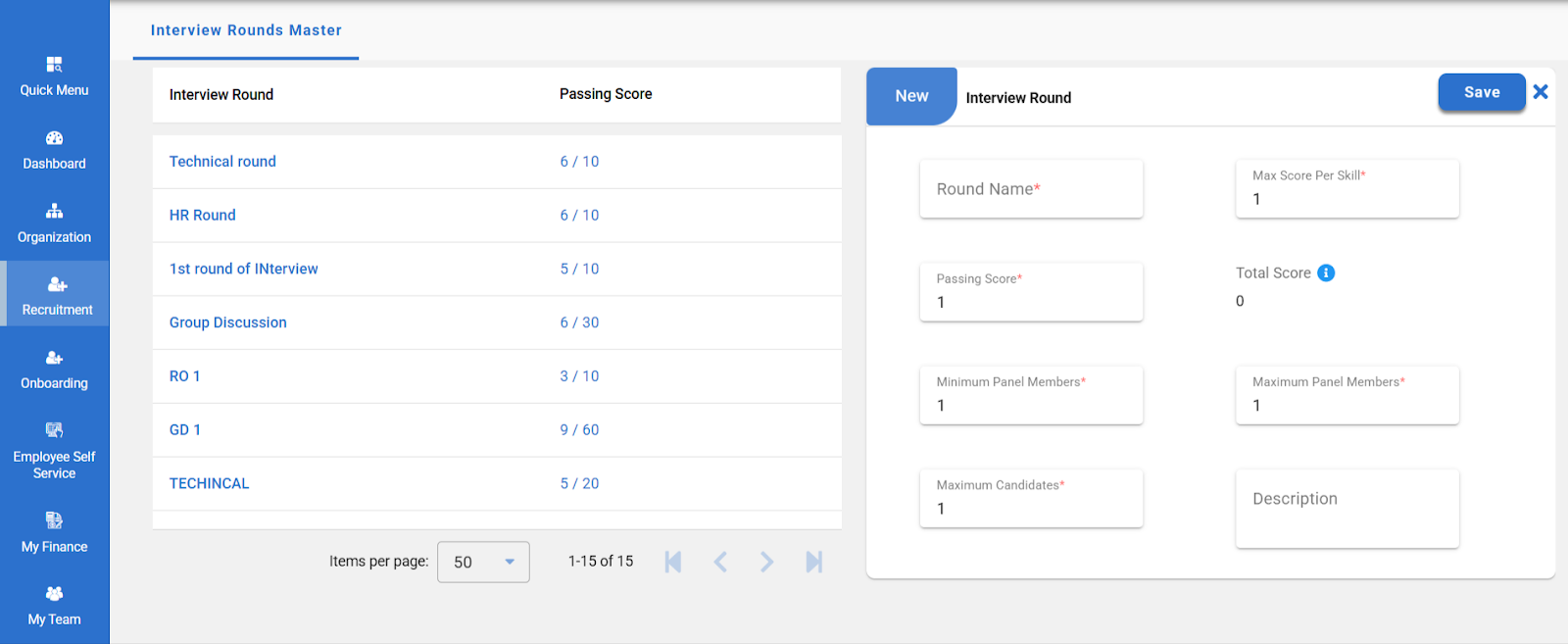
Task: Open My Finance sidebar icon
Action: (54, 521)
